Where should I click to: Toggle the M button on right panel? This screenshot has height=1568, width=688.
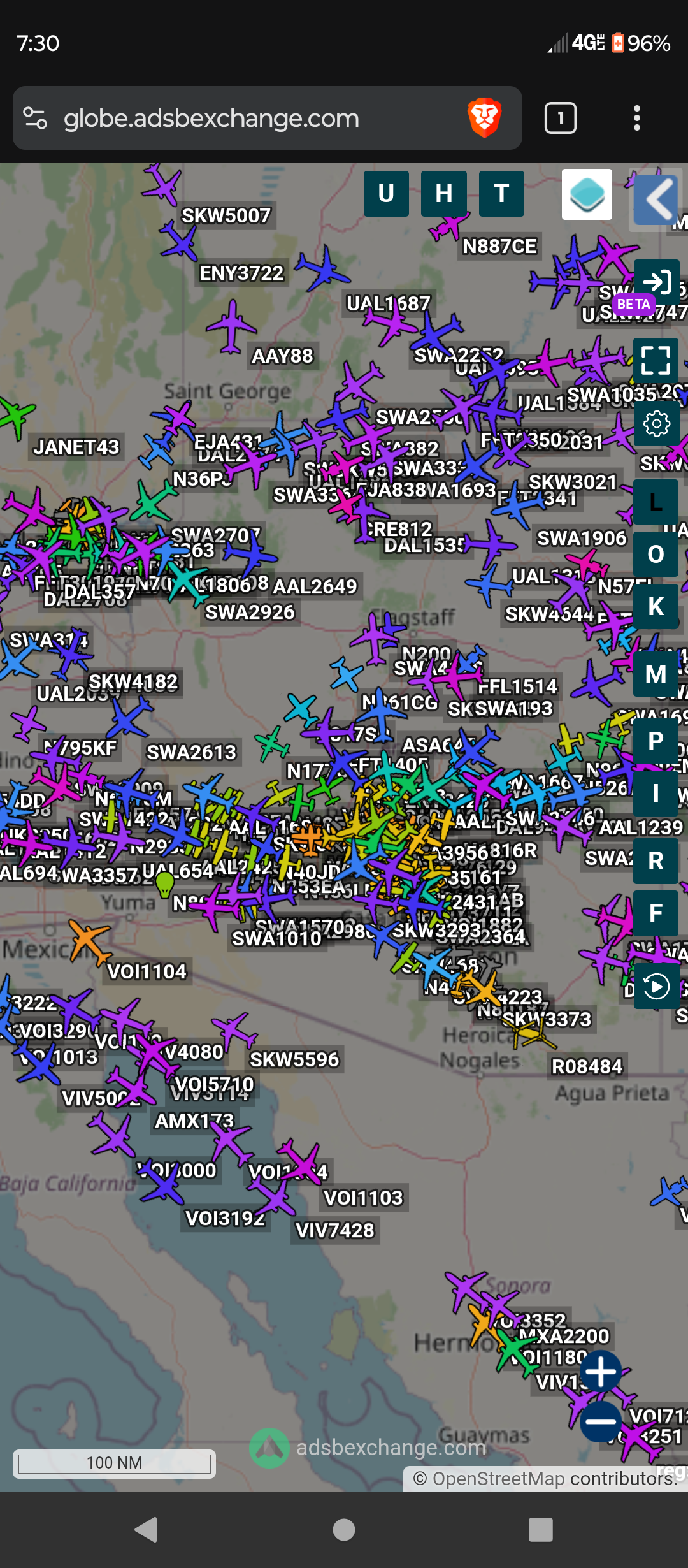click(656, 674)
